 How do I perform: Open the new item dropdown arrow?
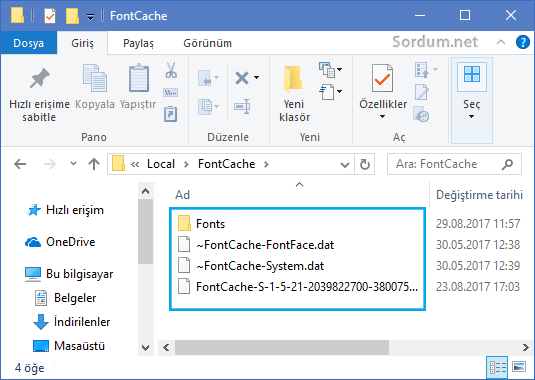[339, 70]
